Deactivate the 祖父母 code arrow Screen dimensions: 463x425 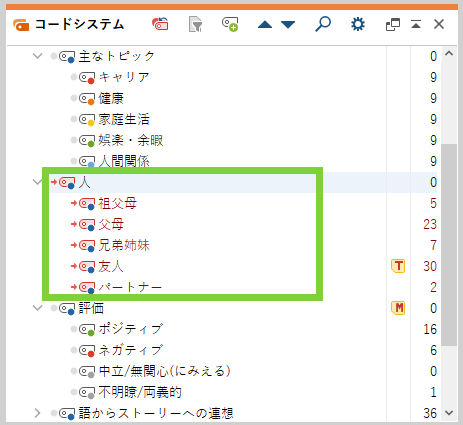pos(74,203)
